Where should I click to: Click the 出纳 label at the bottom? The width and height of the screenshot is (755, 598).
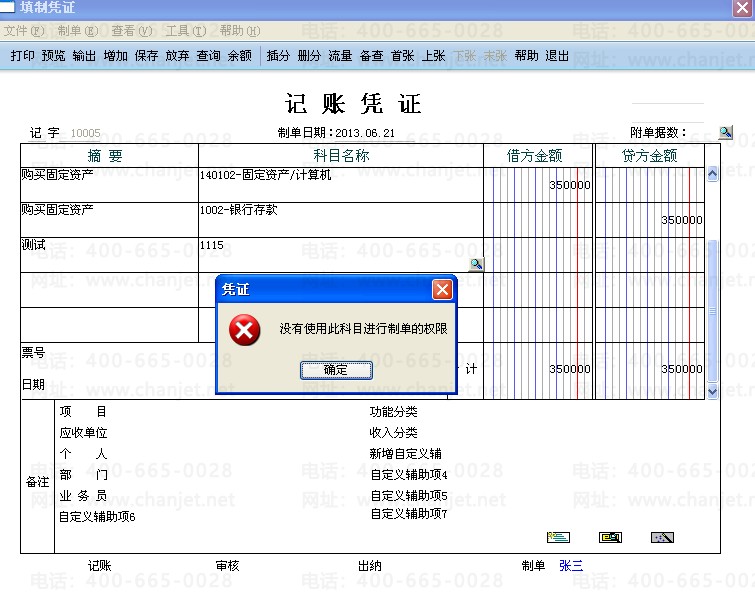[370, 566]
